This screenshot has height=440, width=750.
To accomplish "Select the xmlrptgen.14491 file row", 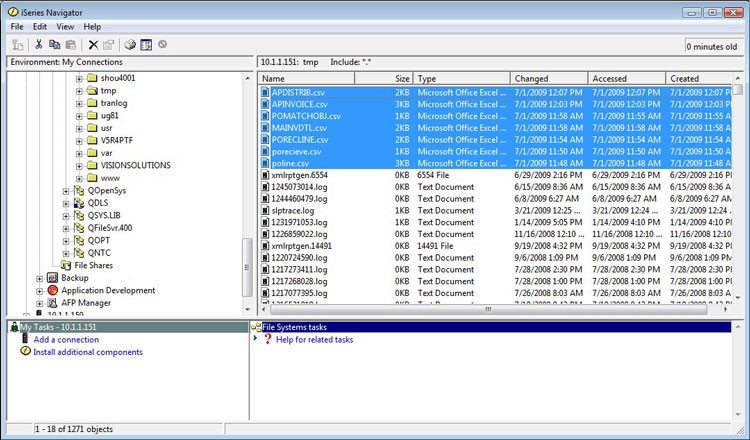I will click(495, 246).
